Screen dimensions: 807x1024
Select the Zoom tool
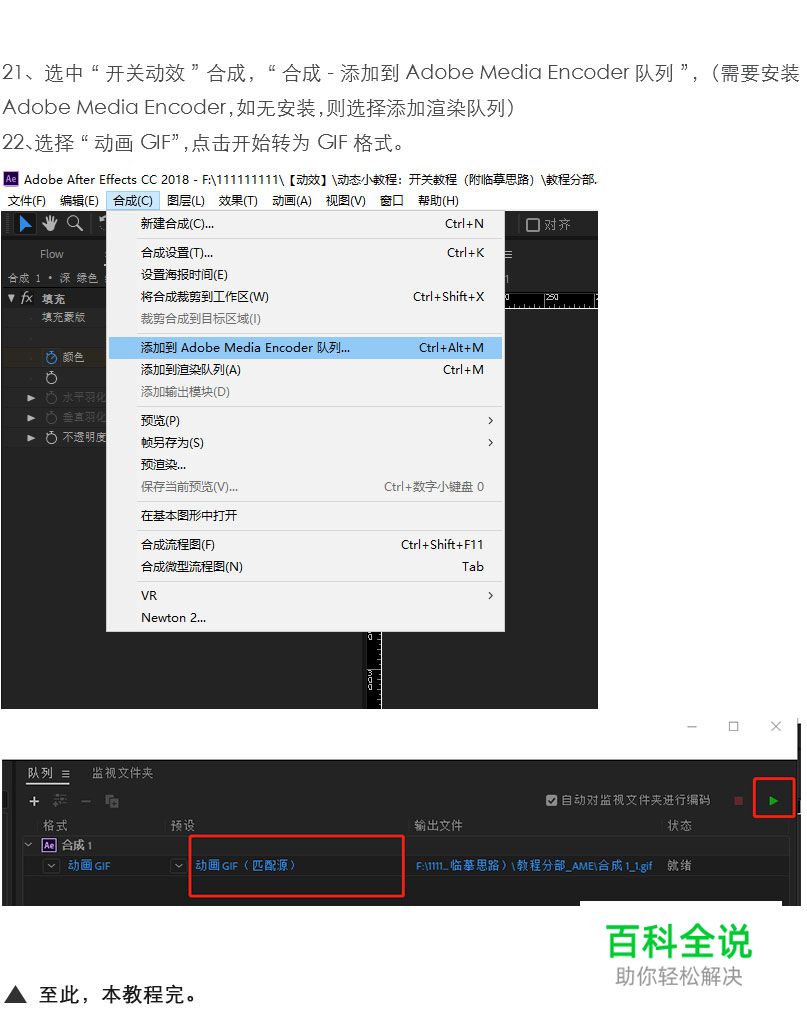(x=75, y=222)
